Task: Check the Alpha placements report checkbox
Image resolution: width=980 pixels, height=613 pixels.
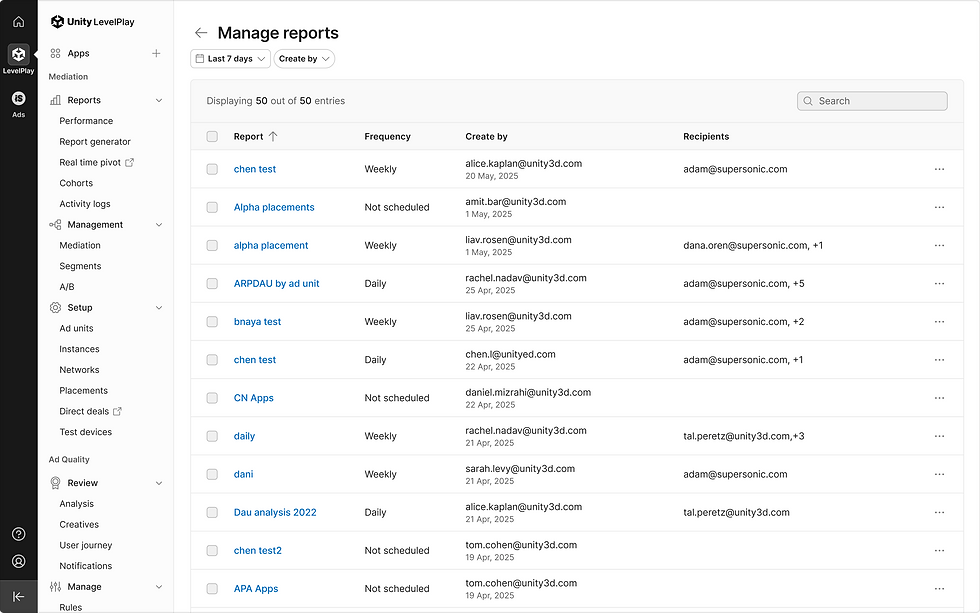Action: click(x=212, y=207)
